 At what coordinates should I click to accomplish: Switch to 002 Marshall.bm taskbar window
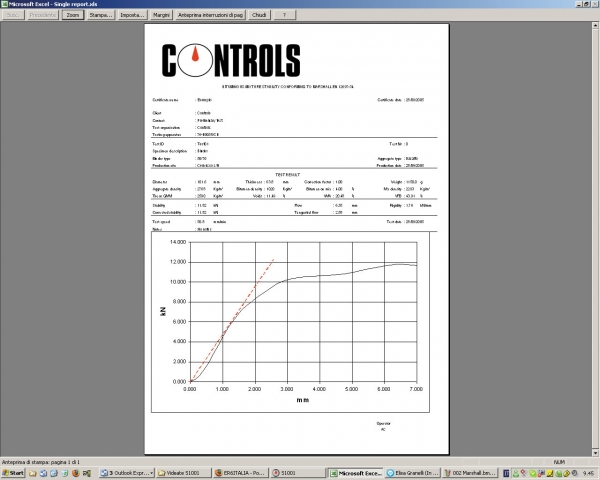[x=470, y=473]
